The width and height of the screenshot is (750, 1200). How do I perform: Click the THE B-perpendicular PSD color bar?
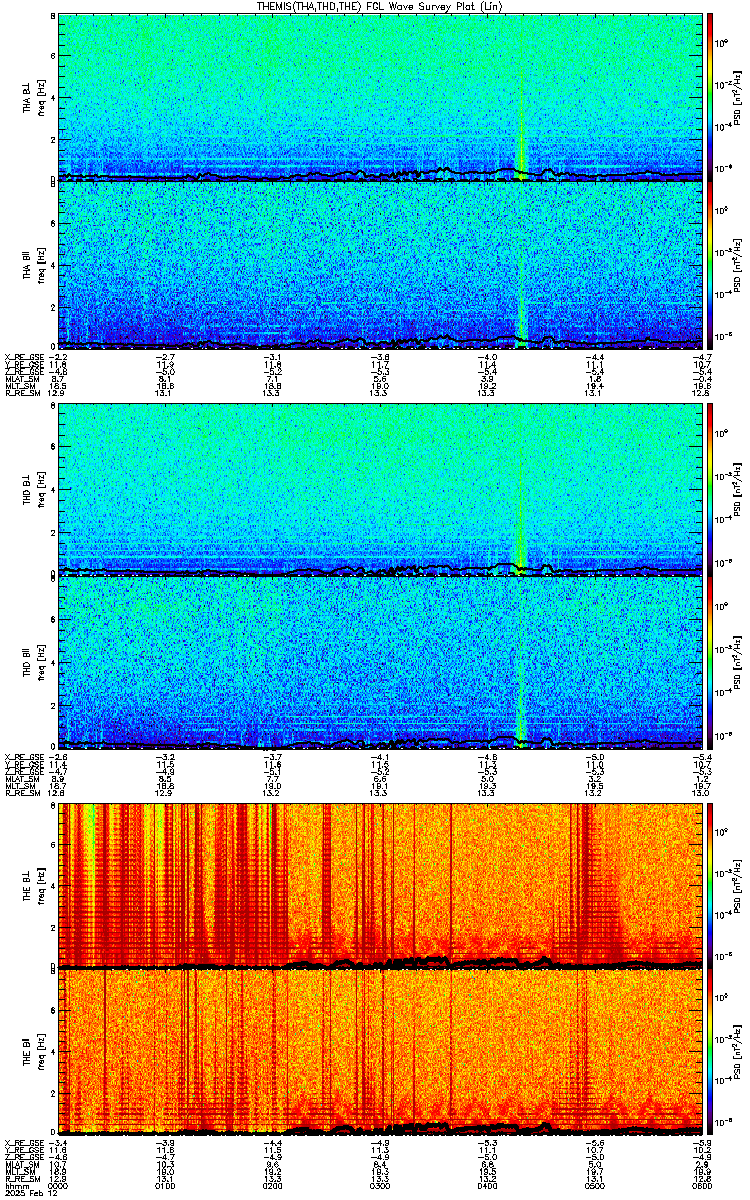coord(711,884)
